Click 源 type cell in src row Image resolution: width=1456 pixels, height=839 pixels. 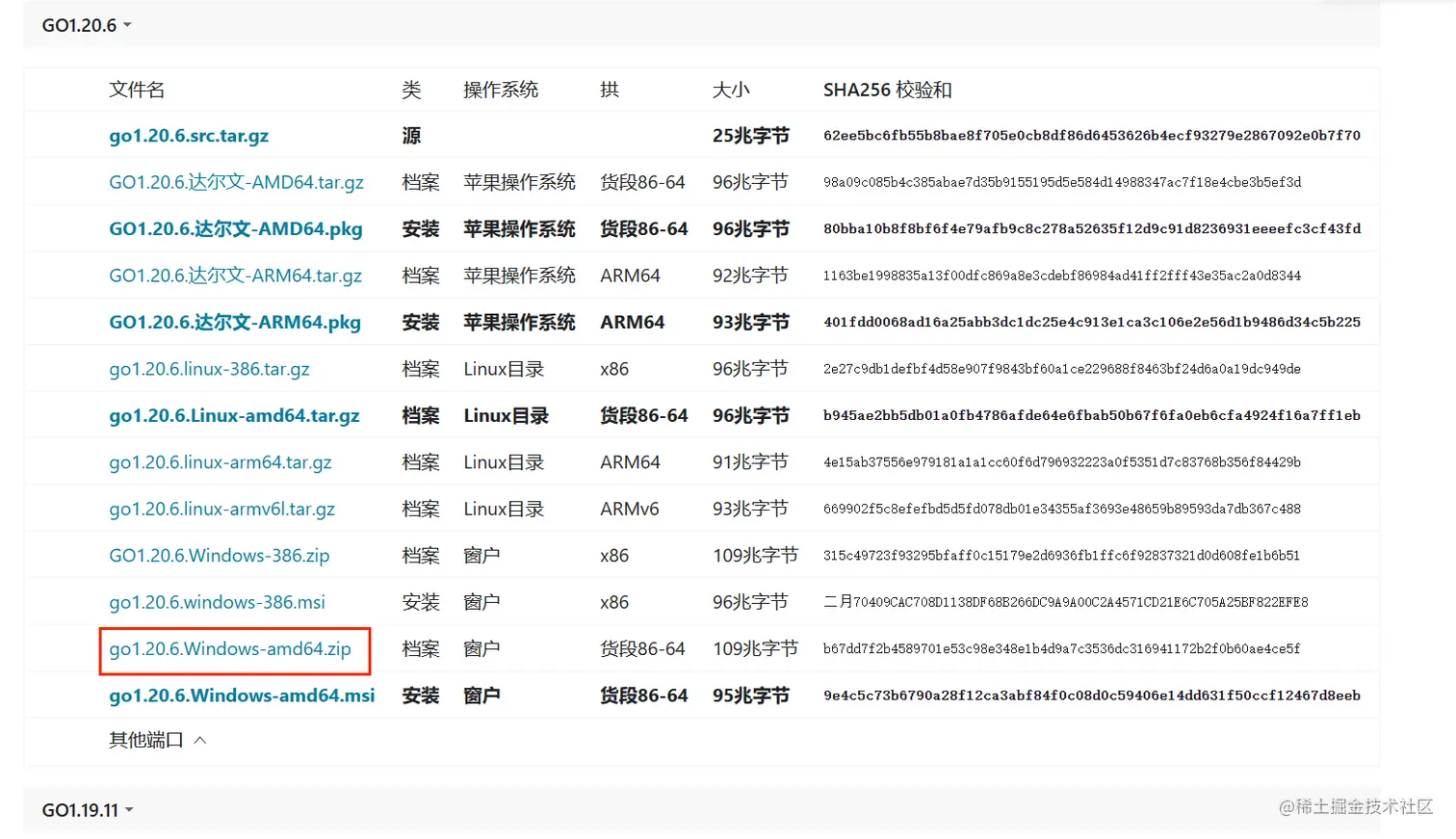coord(411,136)
